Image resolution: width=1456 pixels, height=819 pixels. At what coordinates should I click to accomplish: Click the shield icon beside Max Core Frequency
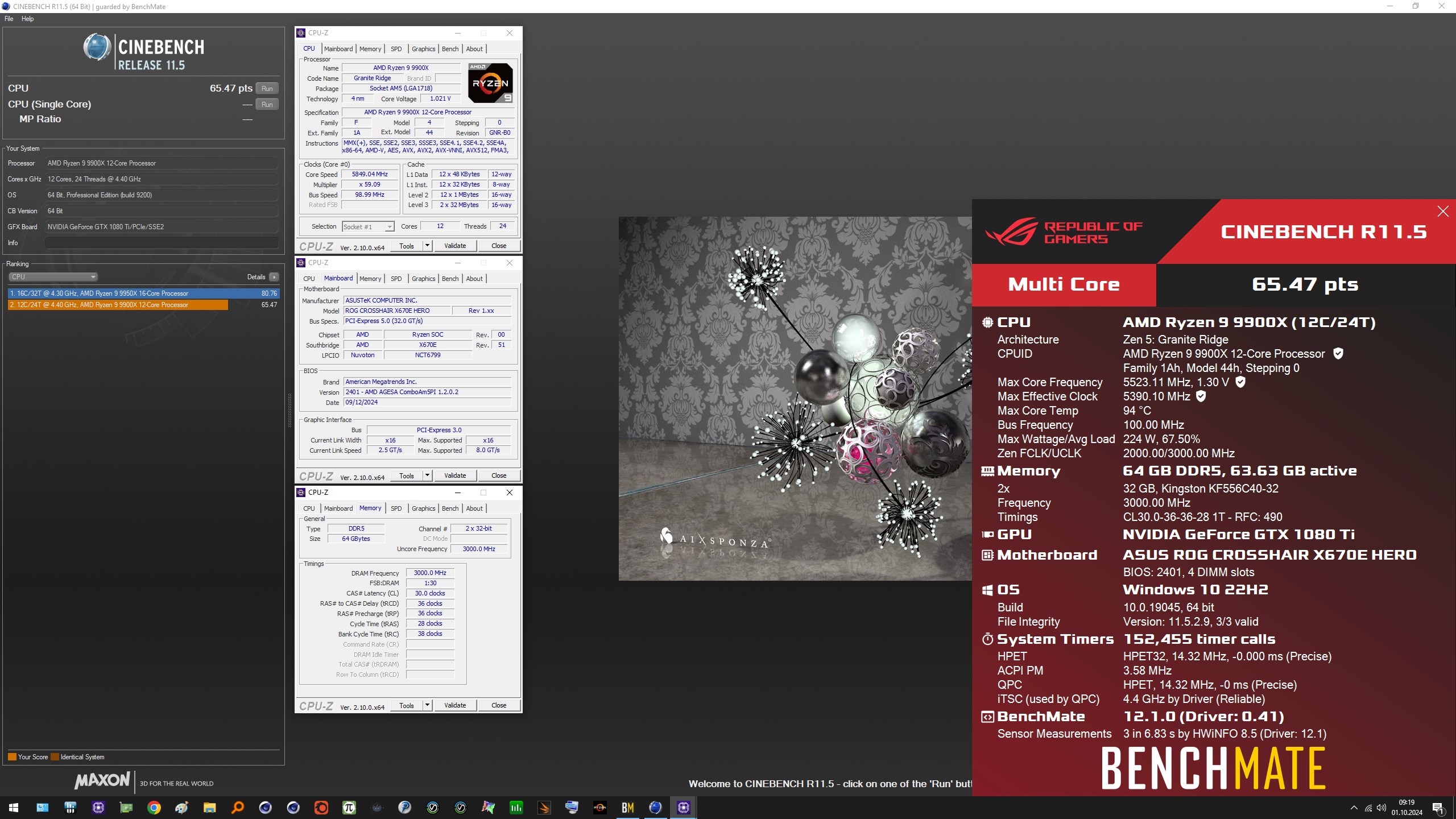[x=1240, y=382]
